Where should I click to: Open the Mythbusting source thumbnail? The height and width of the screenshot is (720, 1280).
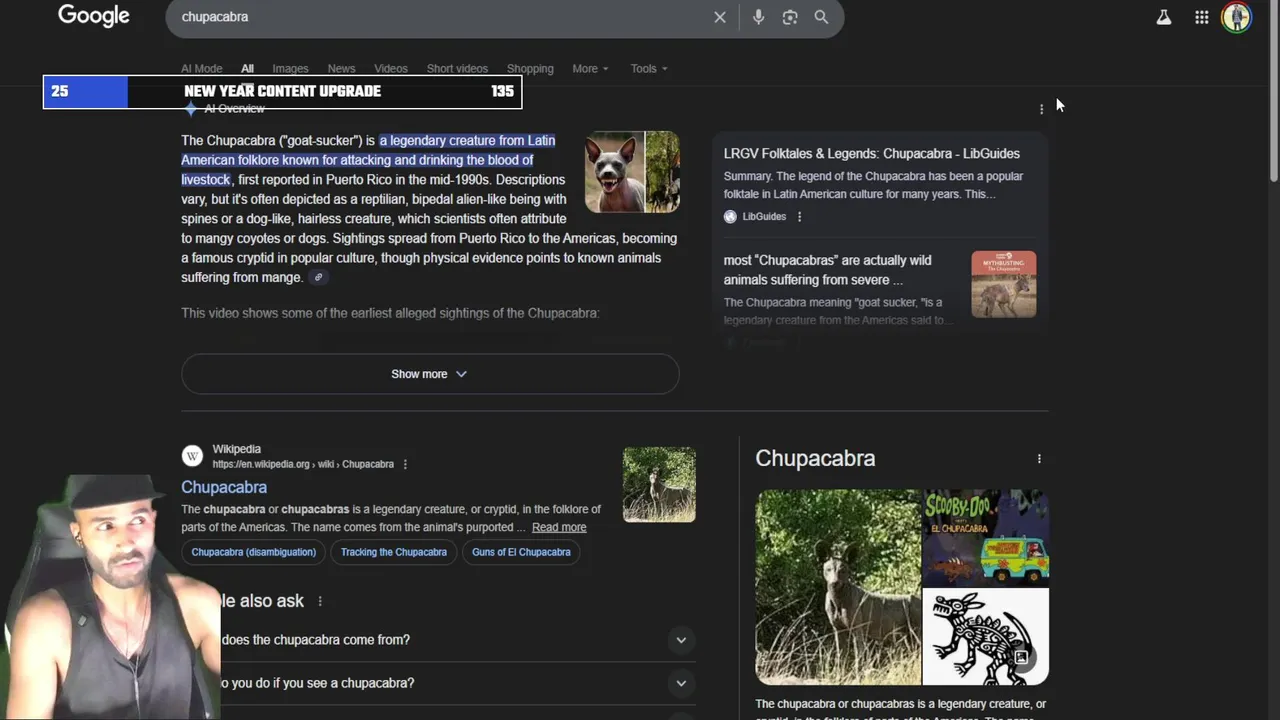coord(1004,284)
